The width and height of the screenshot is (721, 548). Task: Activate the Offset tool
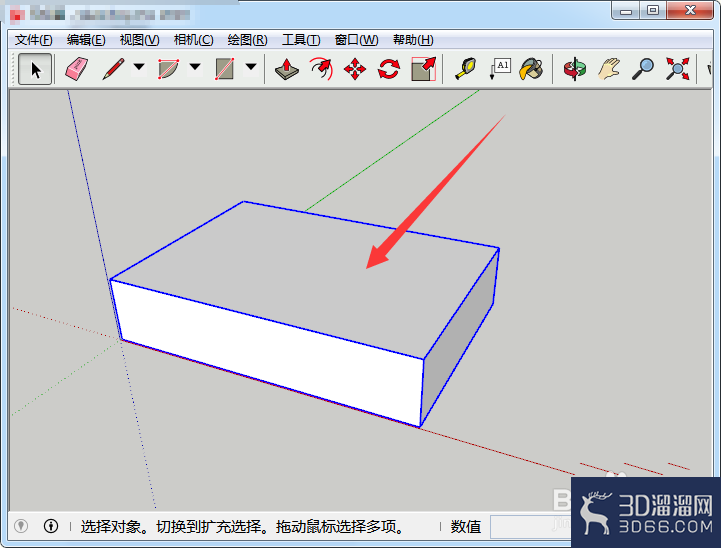pyautogui.click(x=321, y=69)
